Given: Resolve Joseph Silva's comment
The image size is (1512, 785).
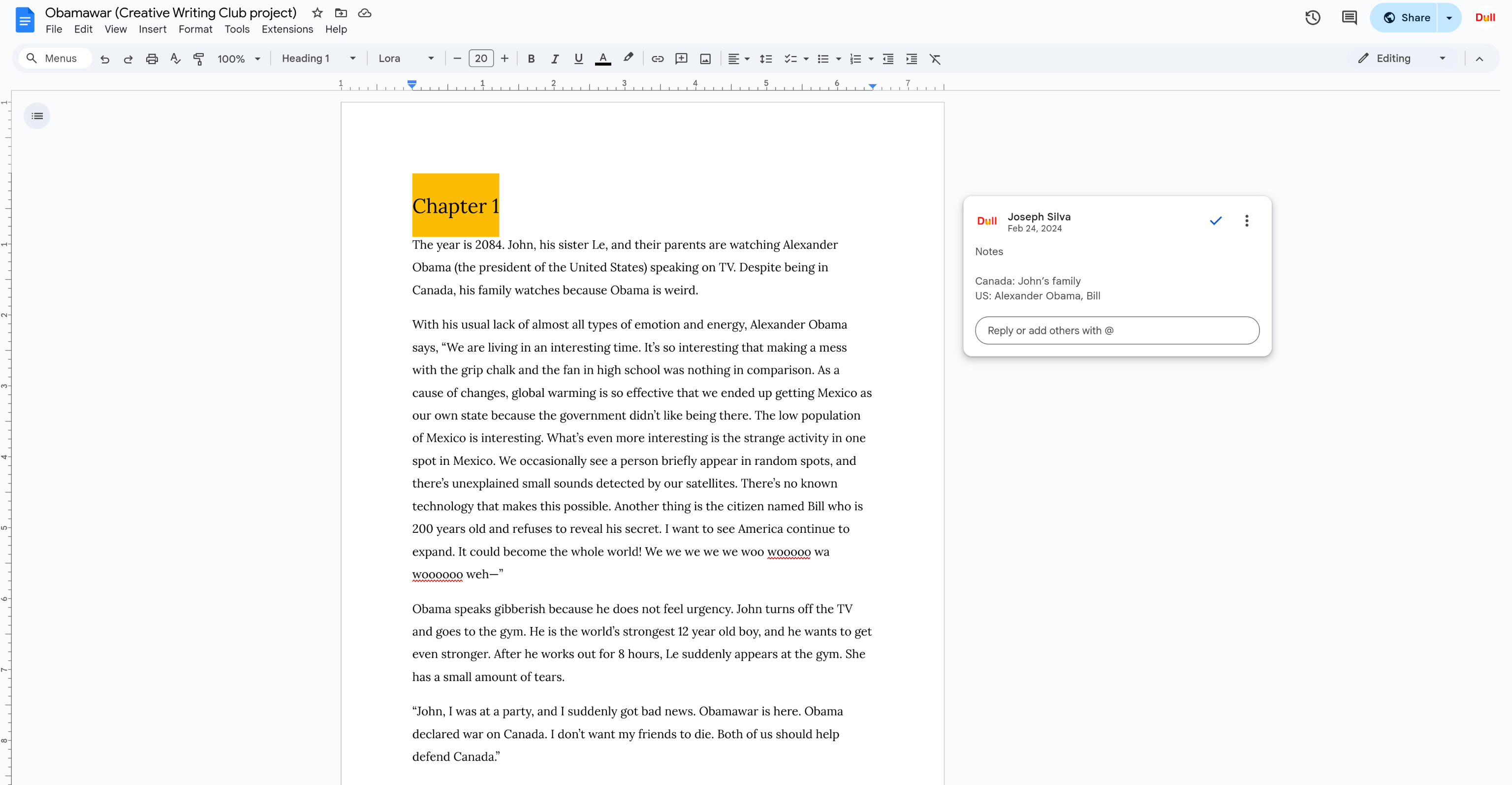Looking at the screenshot, I should tap(1216, 221).
